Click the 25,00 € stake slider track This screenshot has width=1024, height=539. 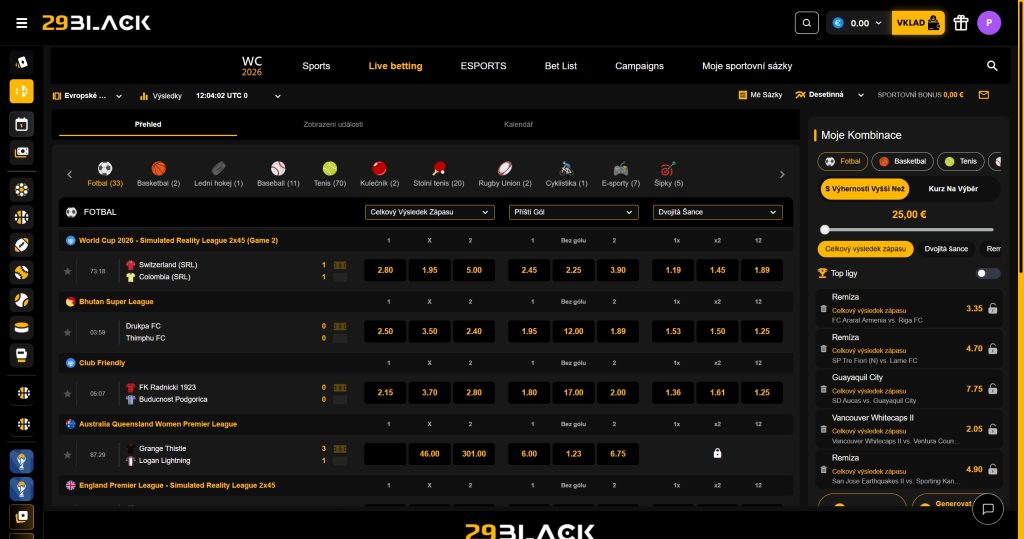click(908, 229)
